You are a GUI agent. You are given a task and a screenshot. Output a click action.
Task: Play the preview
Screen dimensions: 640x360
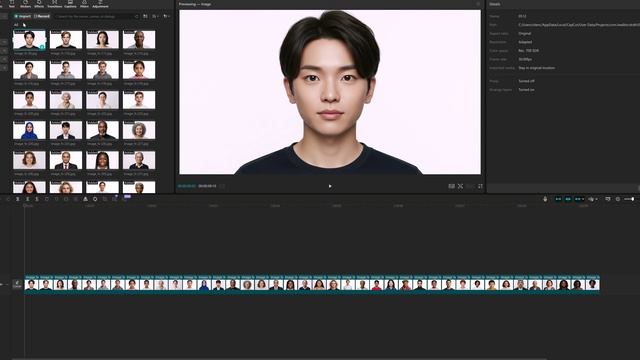[x=330, y=186]
